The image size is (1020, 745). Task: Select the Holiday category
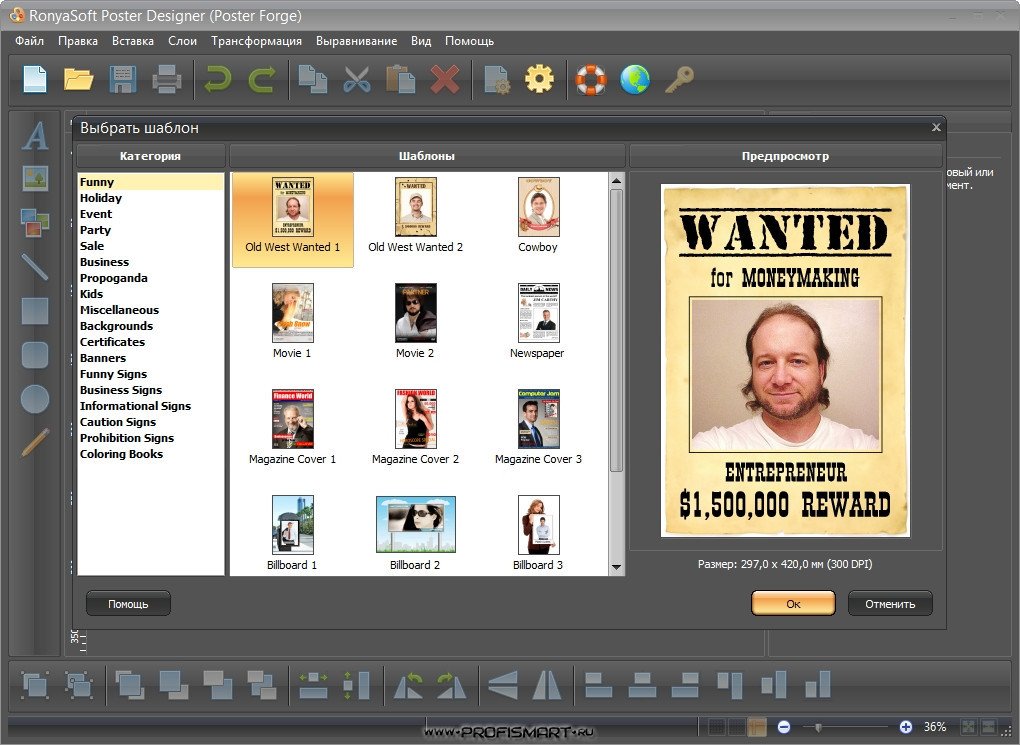pyautogui.click(x=101, y=198)
